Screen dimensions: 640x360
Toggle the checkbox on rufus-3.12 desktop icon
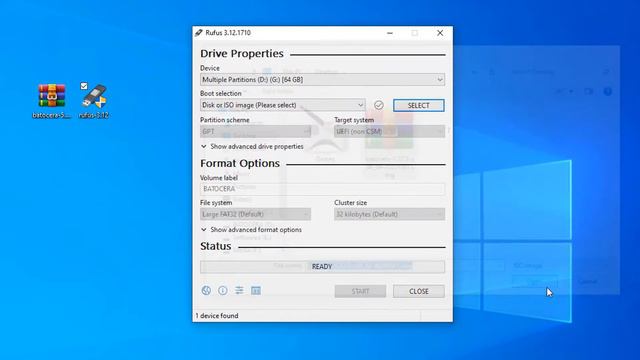tap(84, 86)
